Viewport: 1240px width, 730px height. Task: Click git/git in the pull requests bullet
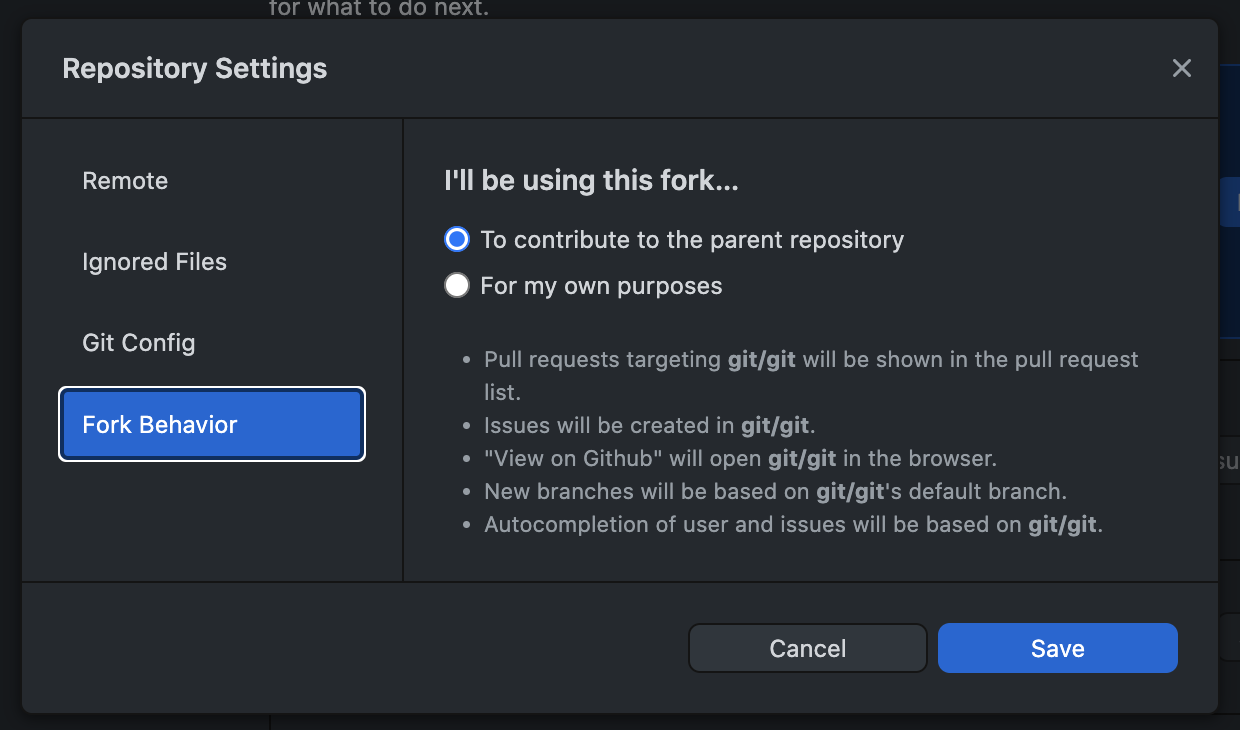click(x=759, y=359)
